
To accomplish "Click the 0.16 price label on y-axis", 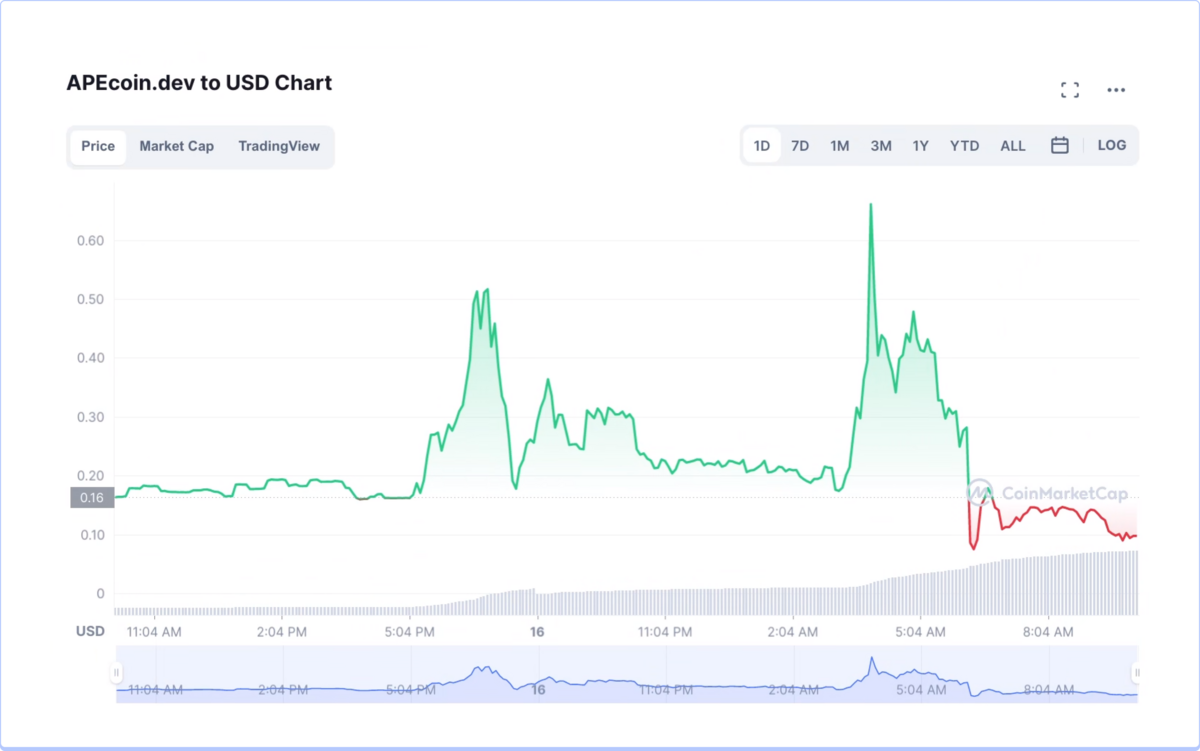I will 92,498.
